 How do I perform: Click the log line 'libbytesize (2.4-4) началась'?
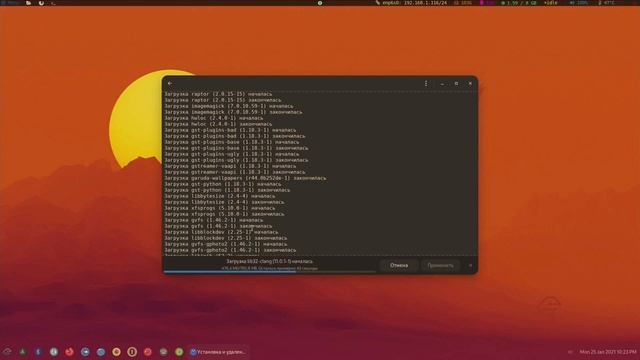click(x=220, y=196)
